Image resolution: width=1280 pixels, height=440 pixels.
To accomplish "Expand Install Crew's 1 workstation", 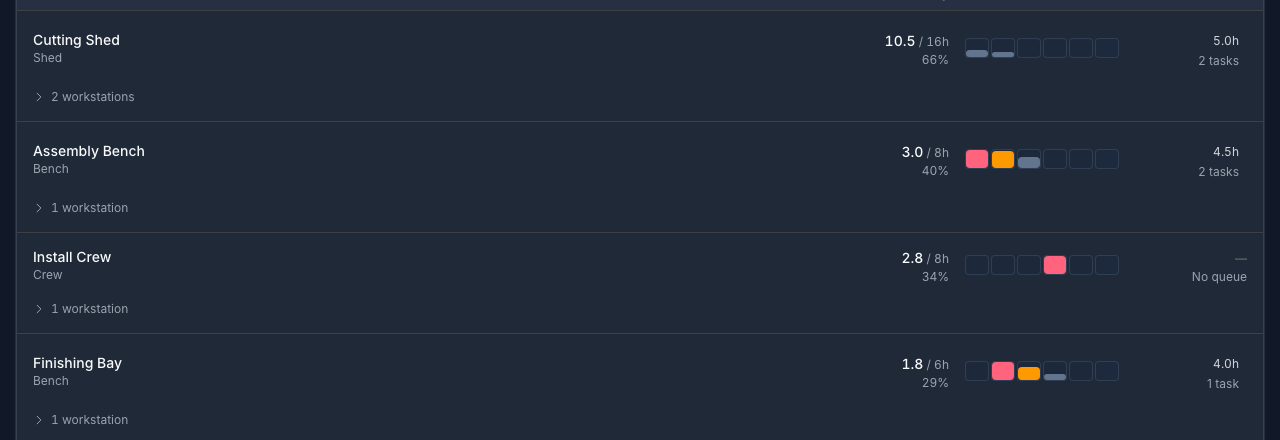I will click(81, 309).
